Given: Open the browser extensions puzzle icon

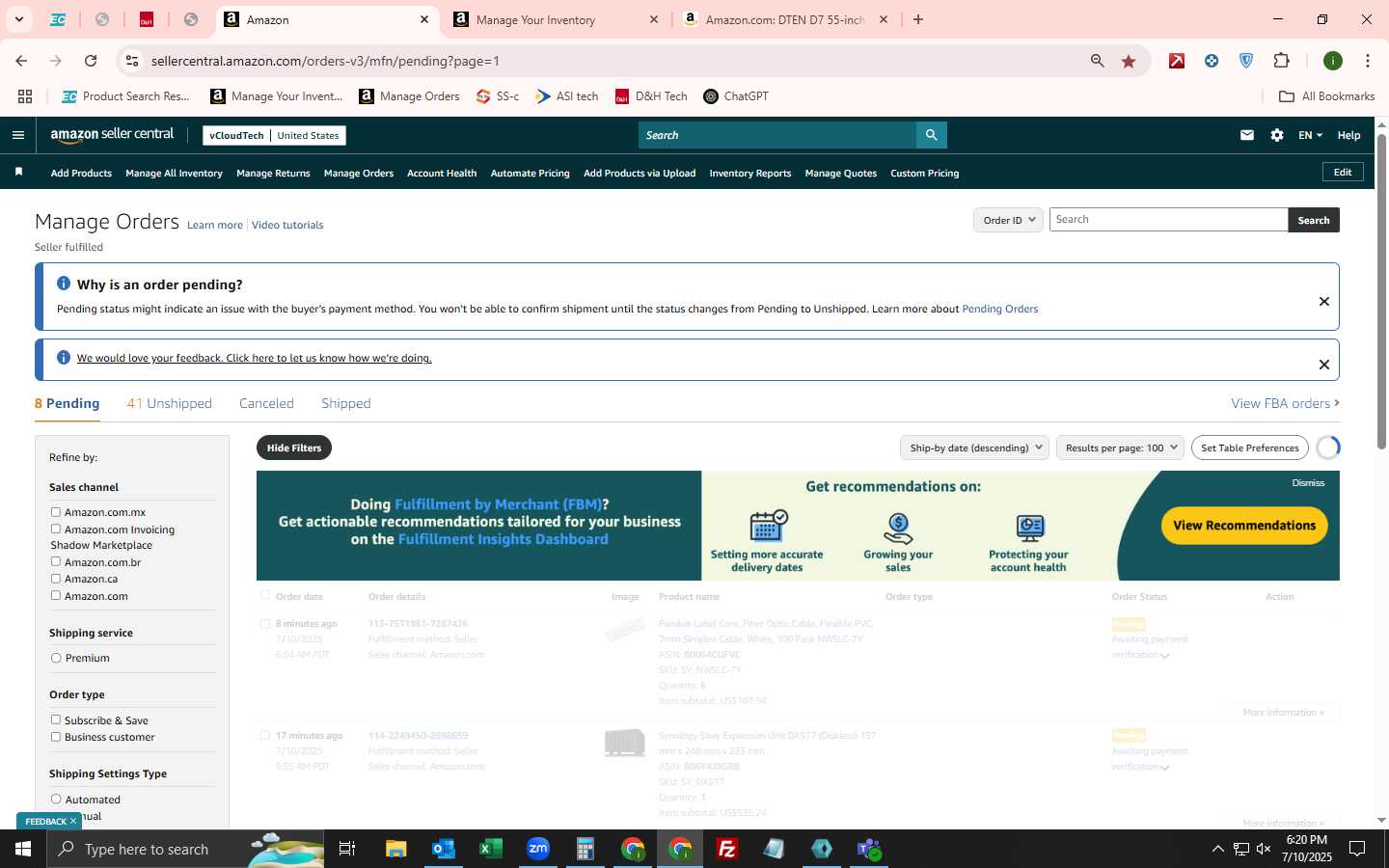Looking at the screenshot, I should click(x=1281, y=61).
